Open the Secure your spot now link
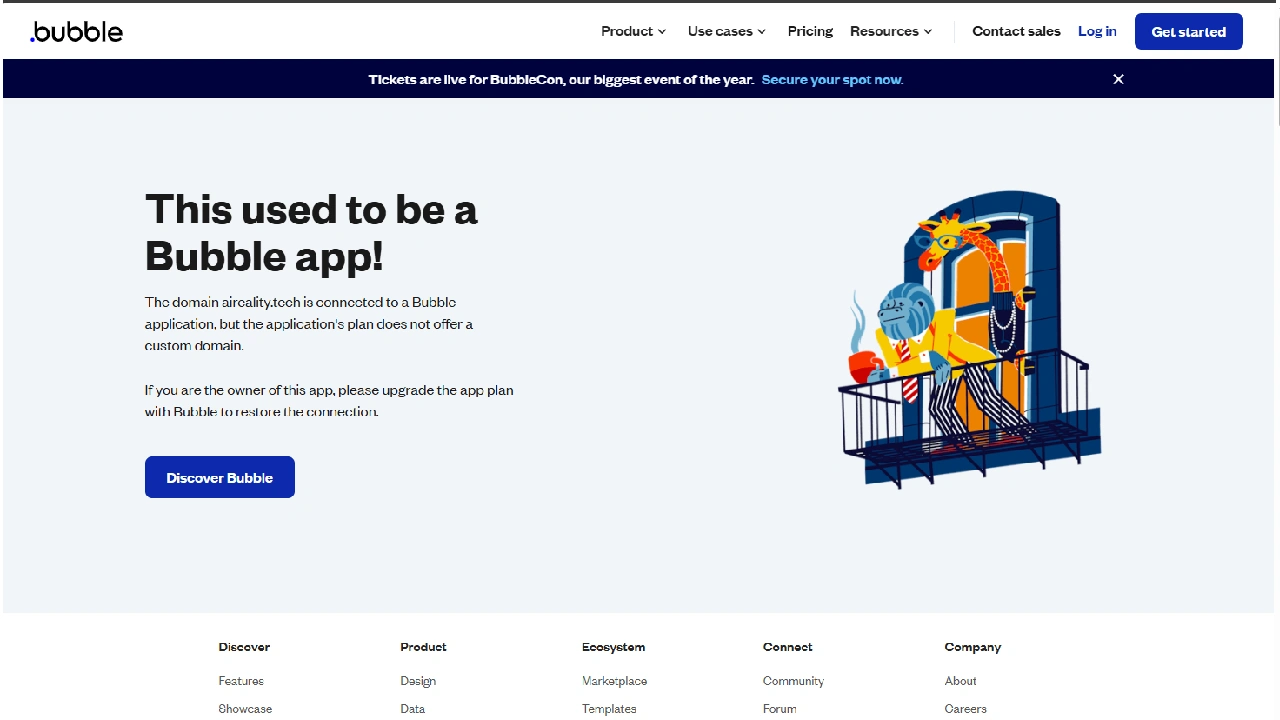This screenshot has height=720, width=1280. pos(831,79)
